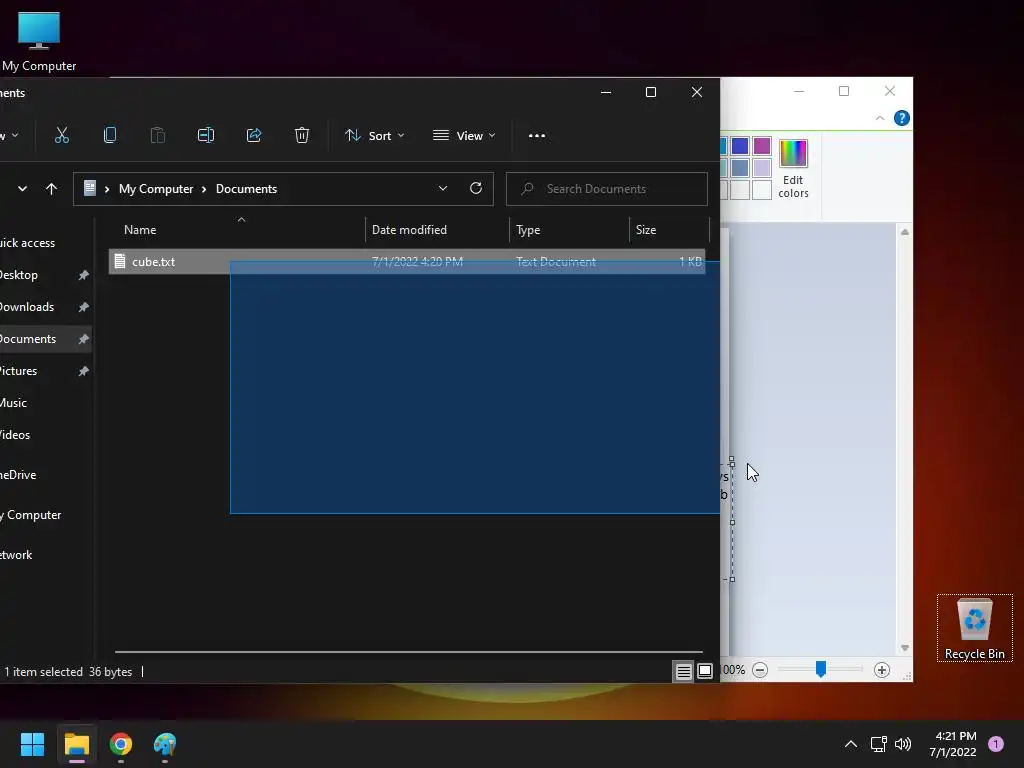Screen dimensions: 1024x768
Task: Click the Cut scissors icon in File Explorer
Action: [61, 135]
